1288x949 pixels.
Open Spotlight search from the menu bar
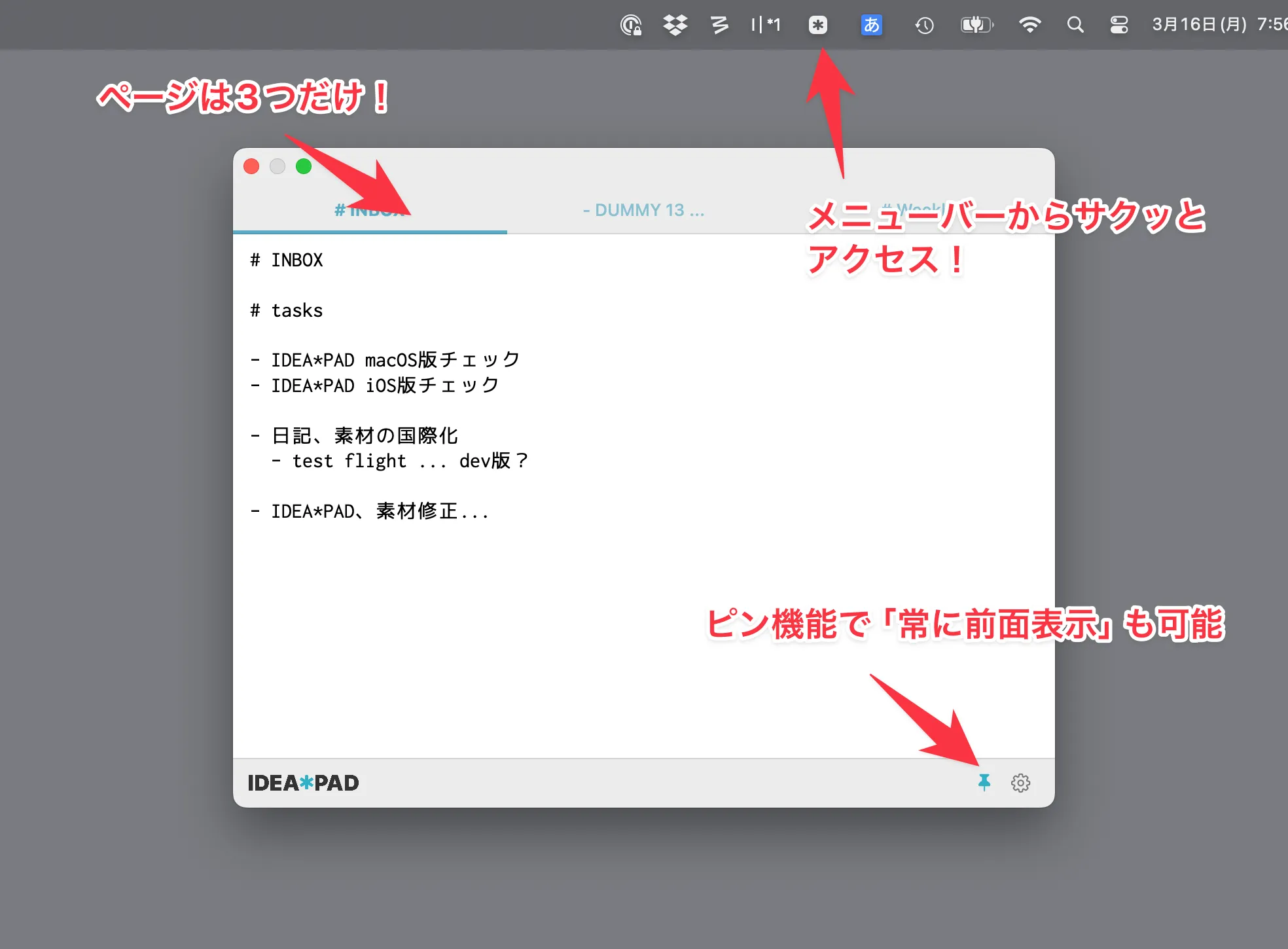point(1075,25)
